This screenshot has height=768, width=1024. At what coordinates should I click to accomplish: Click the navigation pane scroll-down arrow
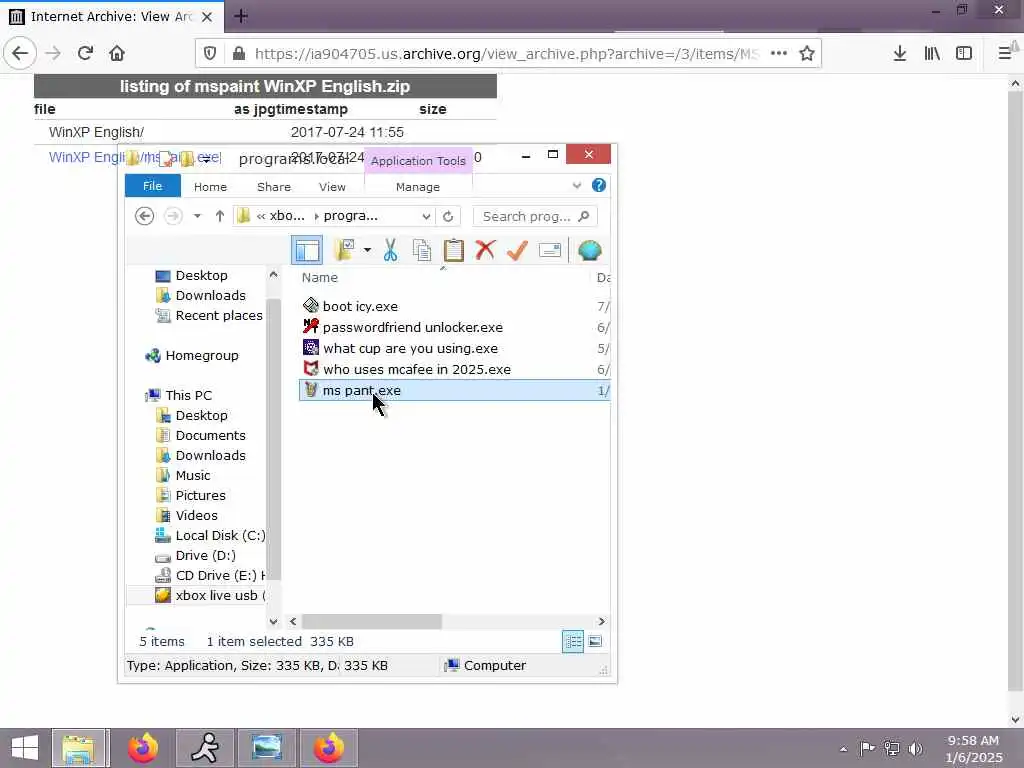click(273, 621)
